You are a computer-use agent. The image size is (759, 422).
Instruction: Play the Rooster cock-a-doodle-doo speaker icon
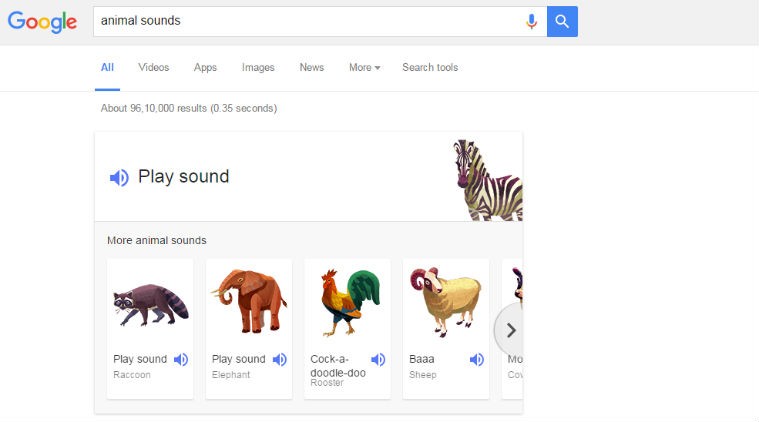point(378,360)
